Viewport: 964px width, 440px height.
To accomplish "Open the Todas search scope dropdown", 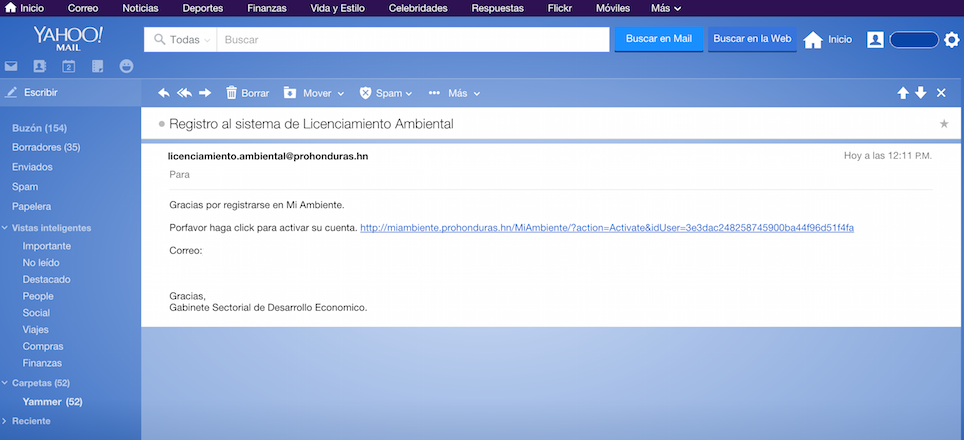I will click(181, 40).
